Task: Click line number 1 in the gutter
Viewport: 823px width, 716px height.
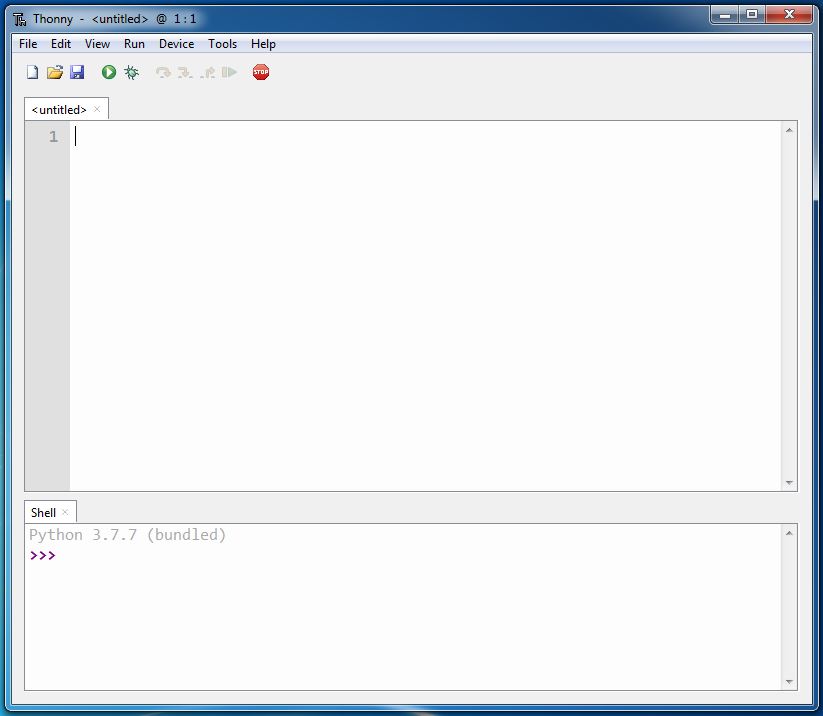Action: pyautogui.click(x=53, y=137)
